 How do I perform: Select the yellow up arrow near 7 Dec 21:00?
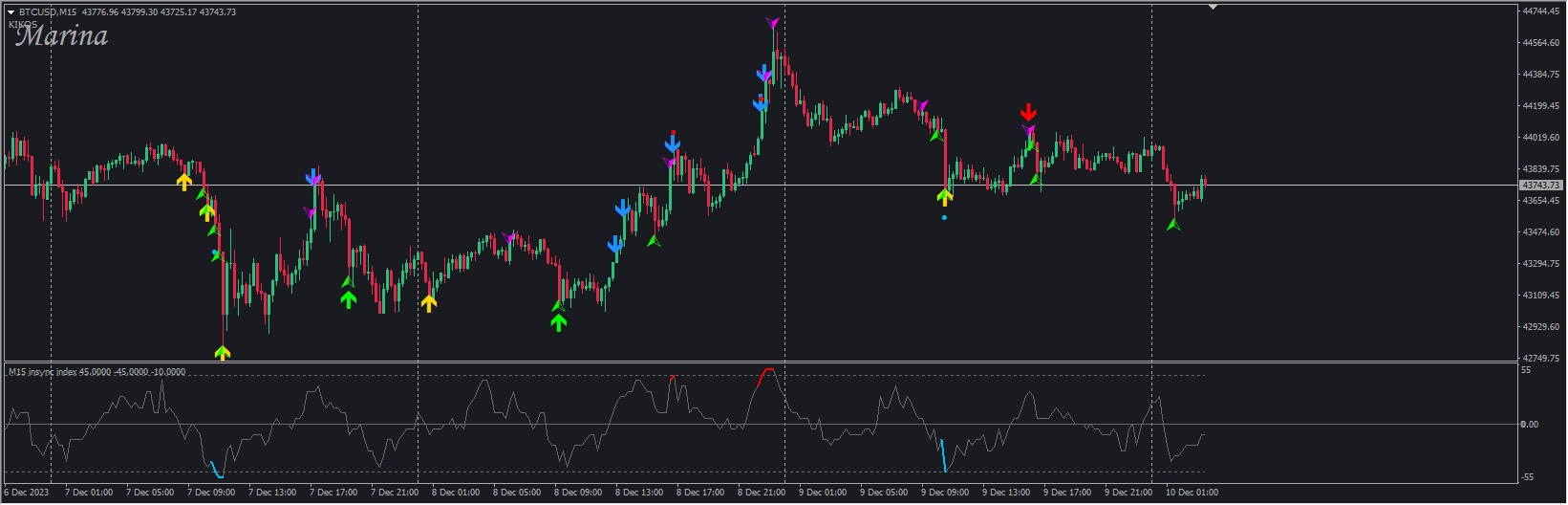(429, 303)
